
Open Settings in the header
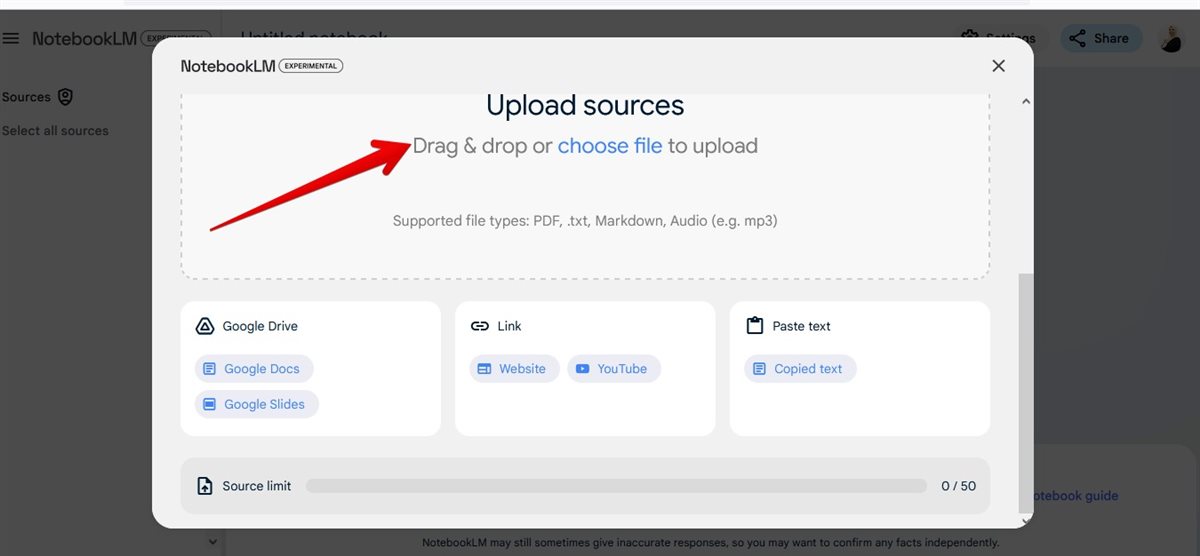(998, 39)
